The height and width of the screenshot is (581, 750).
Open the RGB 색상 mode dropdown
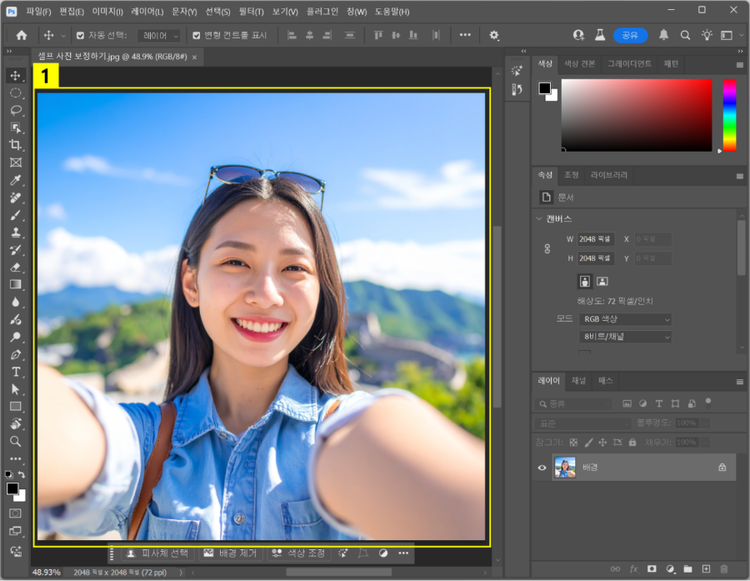[x=626, y=320]
